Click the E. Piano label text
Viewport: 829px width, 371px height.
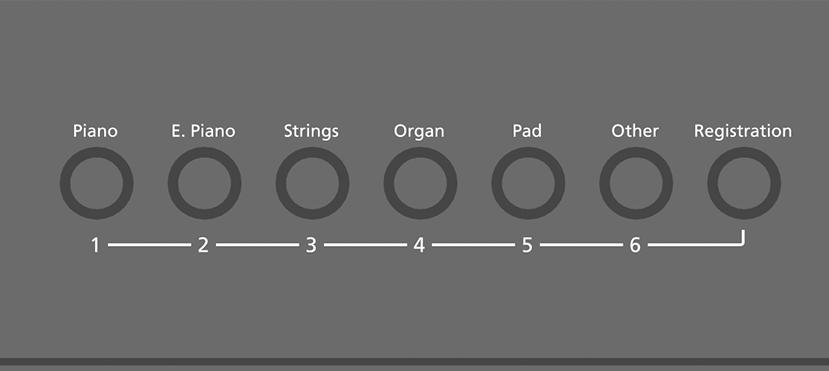[203, 131]
